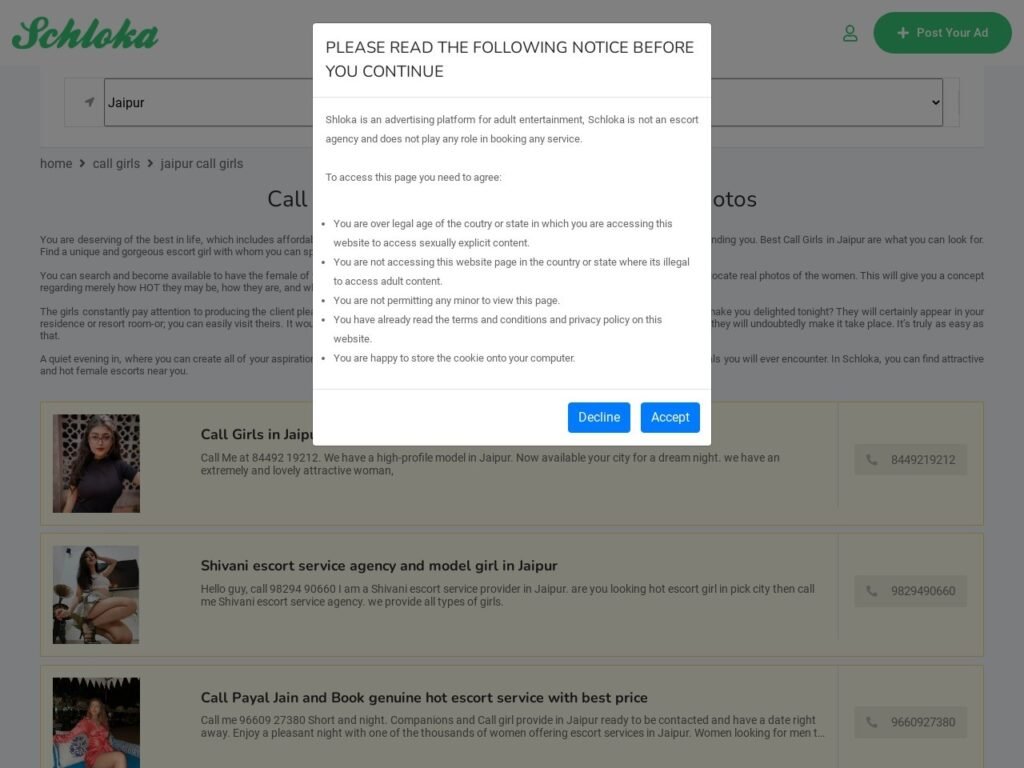Viewport: 1024px width, 768px height.
Task: Click the phone icon next to 8449219212
Action: coord(872,460)
